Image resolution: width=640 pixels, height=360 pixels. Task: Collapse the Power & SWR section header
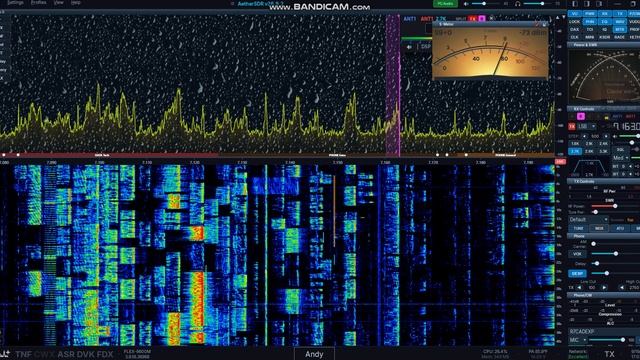603,45
